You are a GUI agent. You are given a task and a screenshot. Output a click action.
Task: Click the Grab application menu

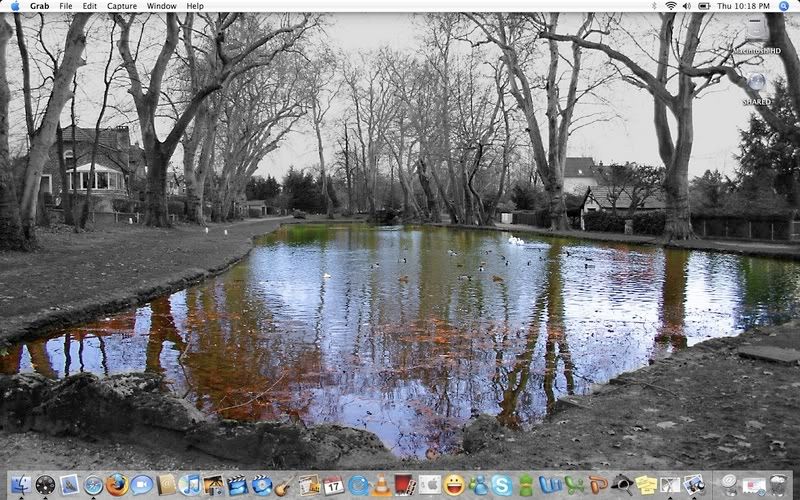[40, 6]
